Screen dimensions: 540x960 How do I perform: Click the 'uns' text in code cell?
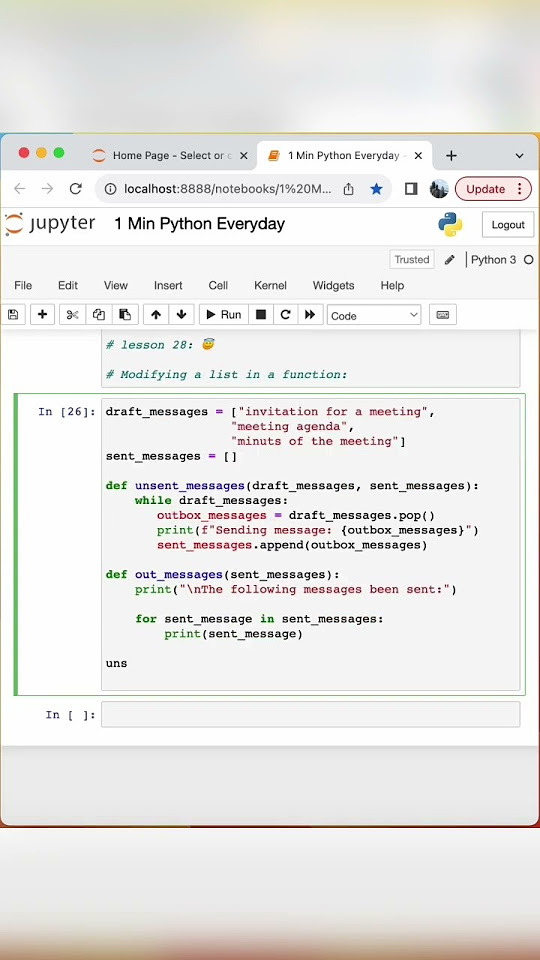(x=116, y=663)
